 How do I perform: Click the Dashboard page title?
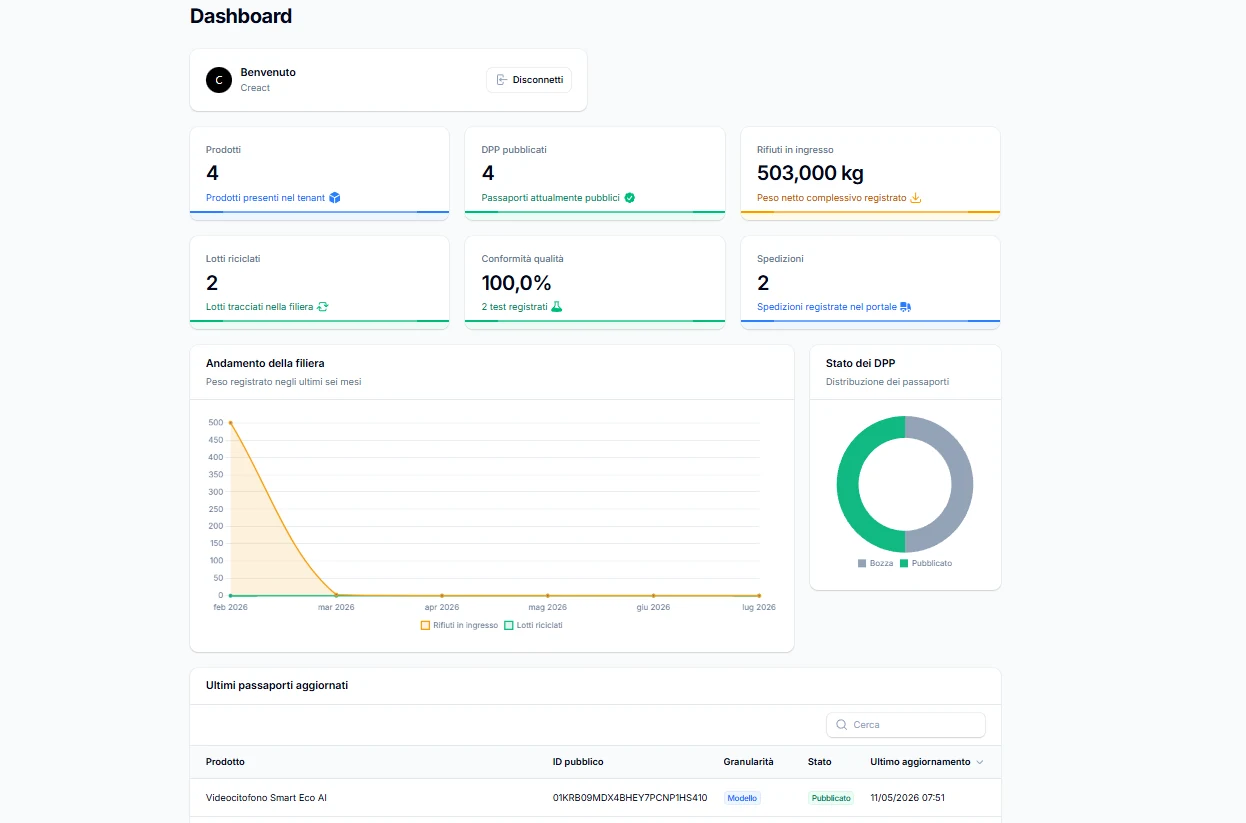241,16
